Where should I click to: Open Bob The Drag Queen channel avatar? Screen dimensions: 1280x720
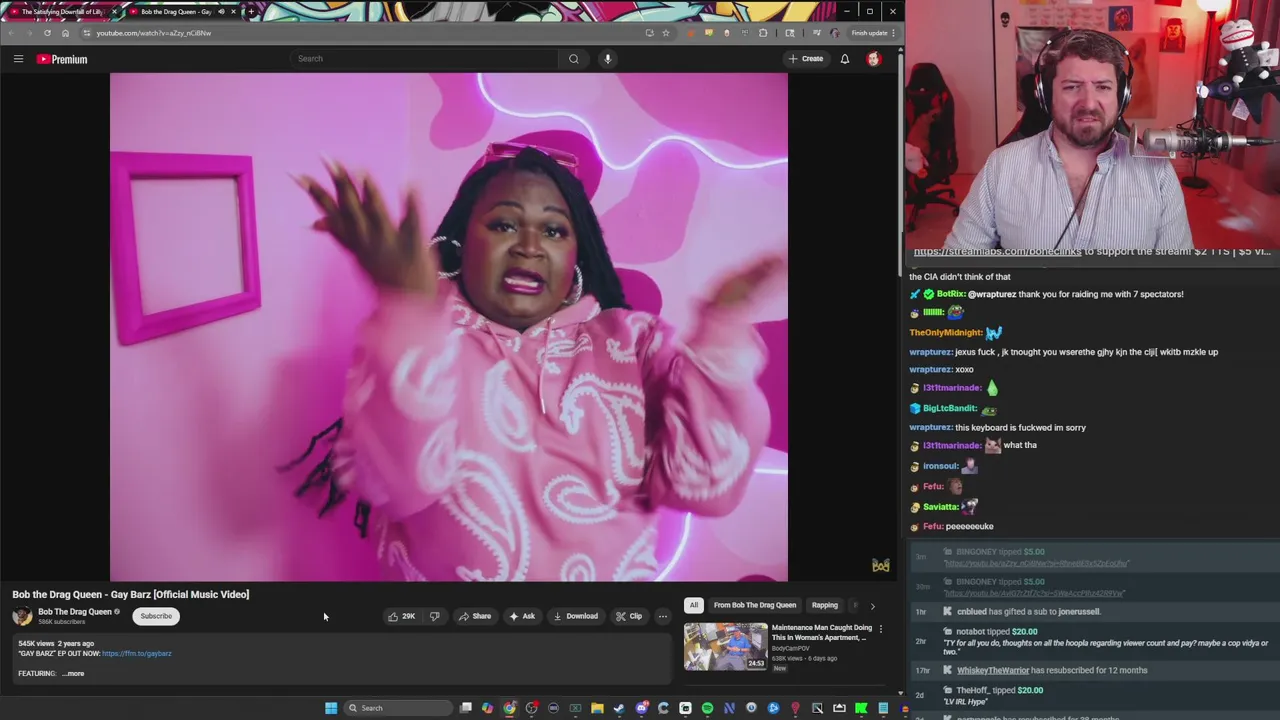point(22,616)
